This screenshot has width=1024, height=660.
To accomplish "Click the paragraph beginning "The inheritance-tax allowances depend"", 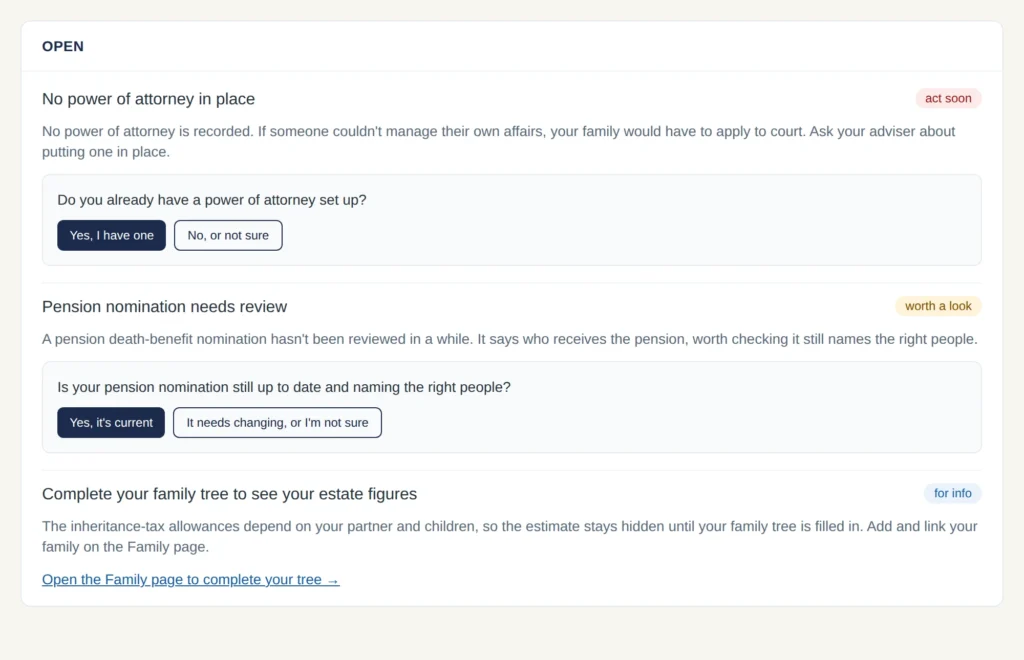I will pyautogui.click(x=510, y=537).
